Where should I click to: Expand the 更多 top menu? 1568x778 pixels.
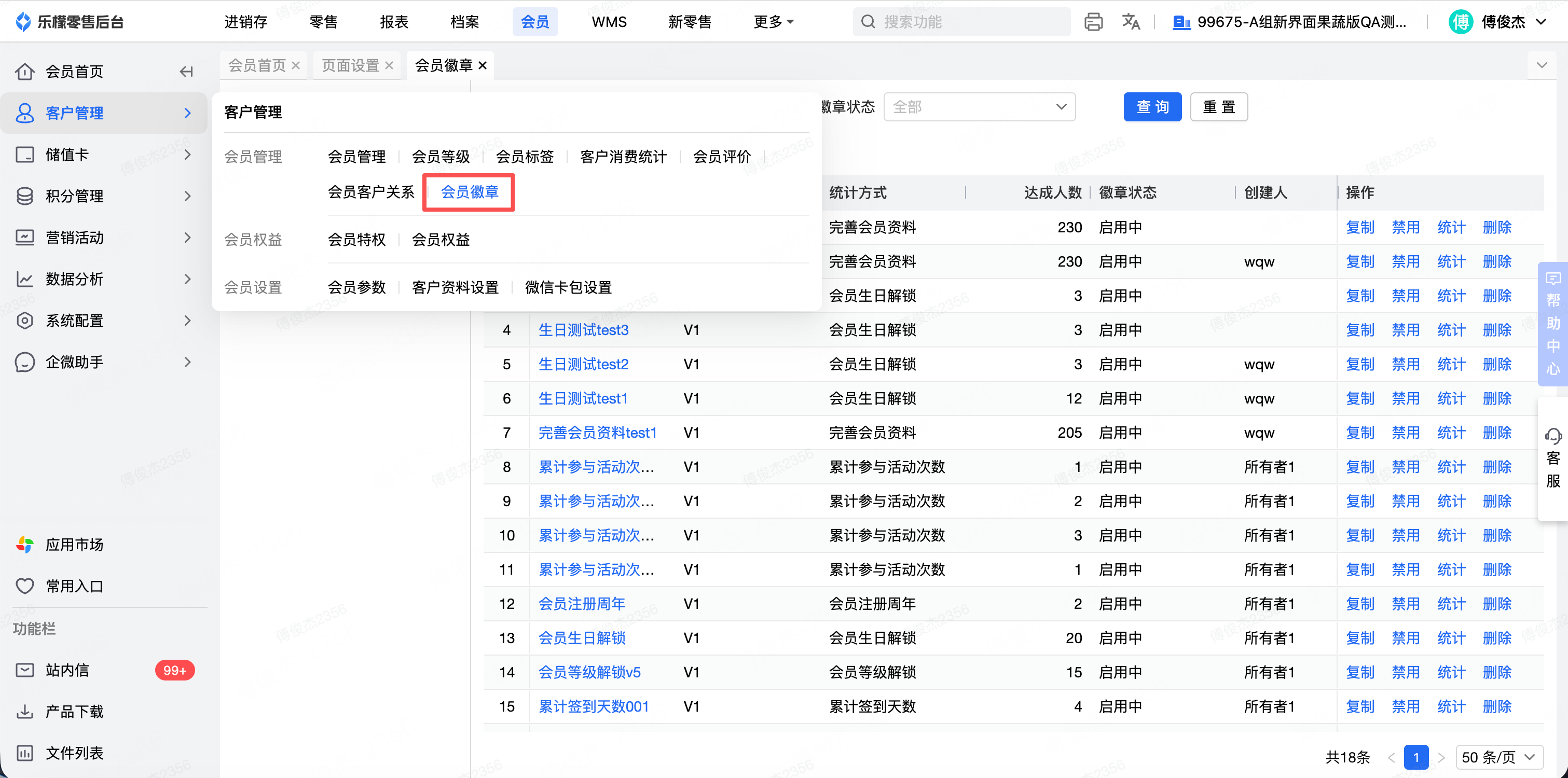[x=773, y=22]
